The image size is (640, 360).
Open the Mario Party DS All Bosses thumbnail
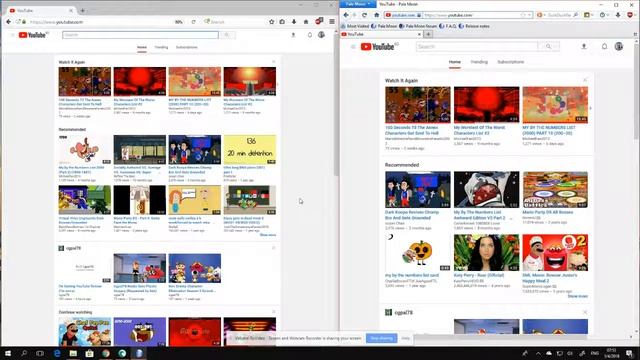pos(555,189)
